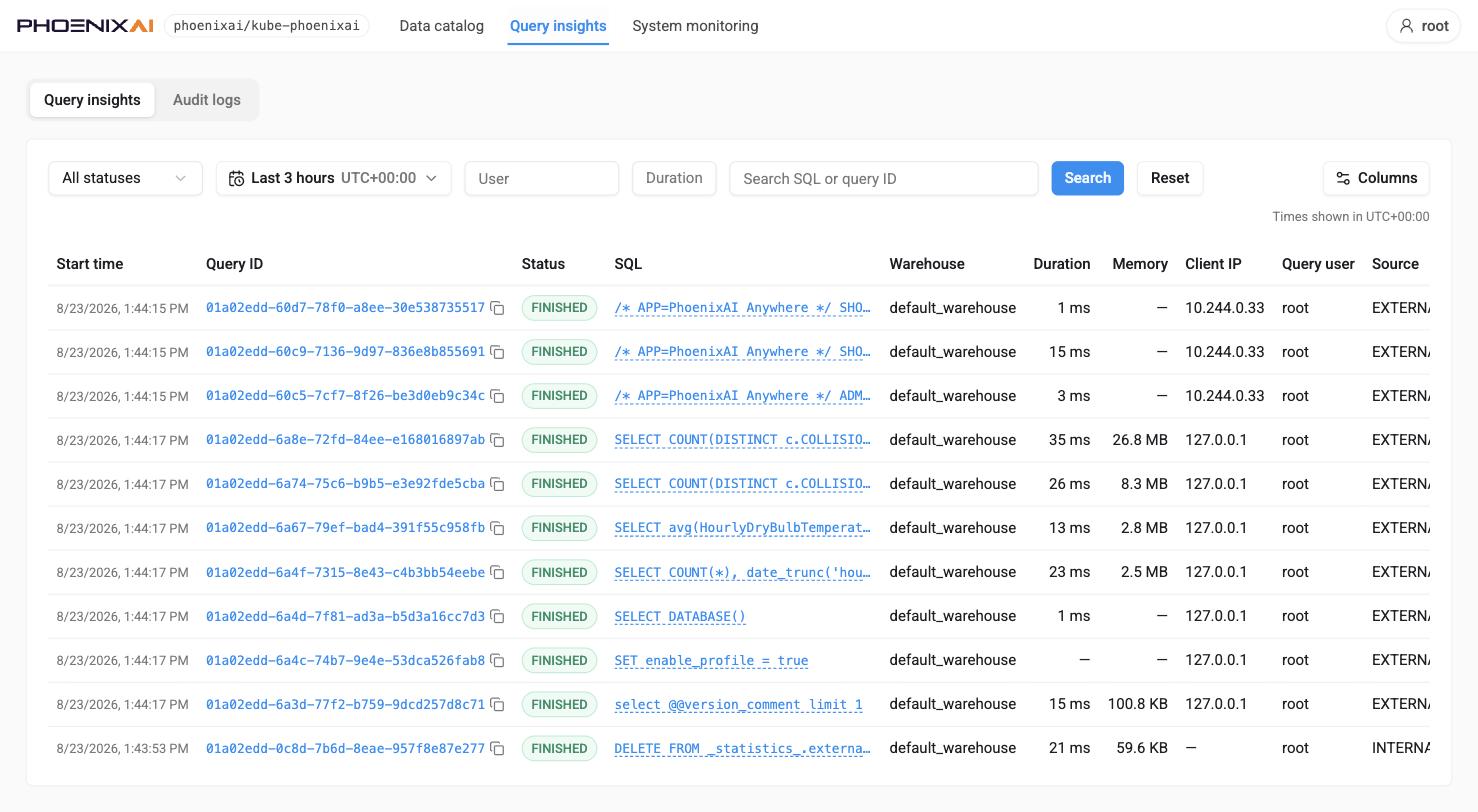Click the Status column header

tap(543, 264)
